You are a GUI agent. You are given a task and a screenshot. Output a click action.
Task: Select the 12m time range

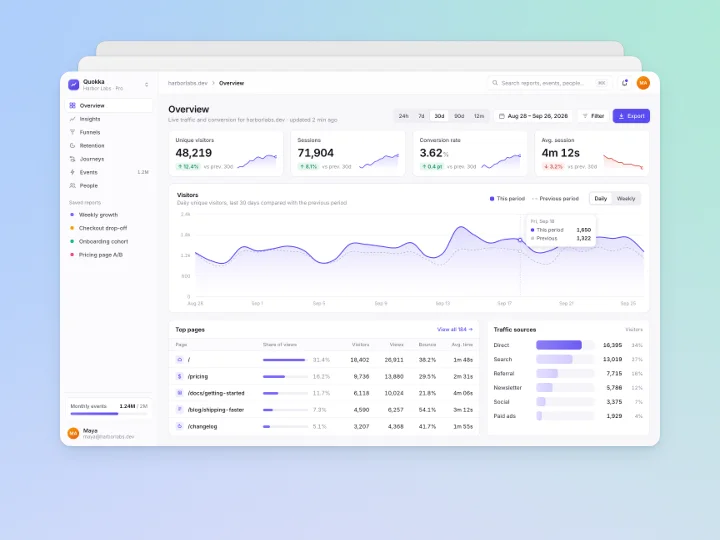point(479,116)
